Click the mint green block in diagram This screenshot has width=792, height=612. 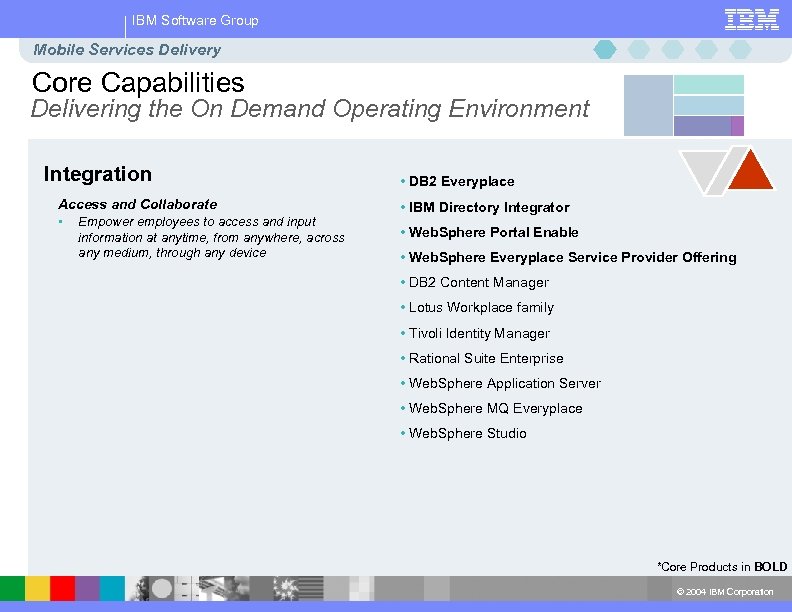(709, 84)
